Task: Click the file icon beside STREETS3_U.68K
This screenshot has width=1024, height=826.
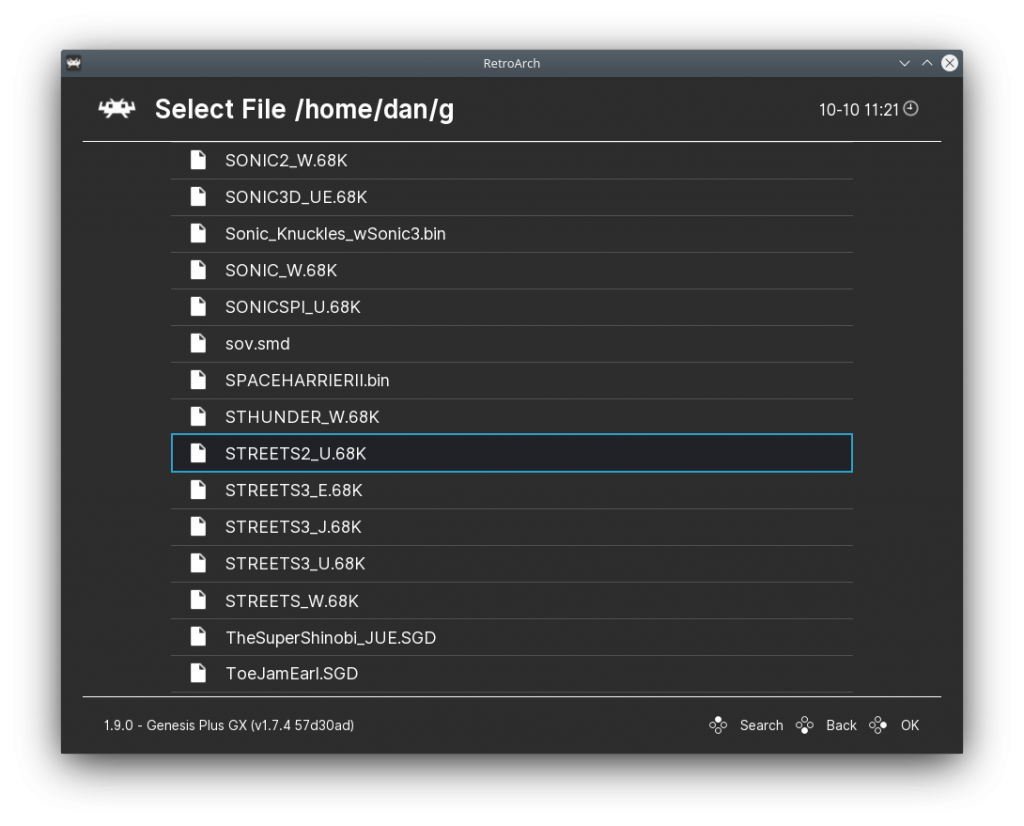Action: tap(198, 563)
